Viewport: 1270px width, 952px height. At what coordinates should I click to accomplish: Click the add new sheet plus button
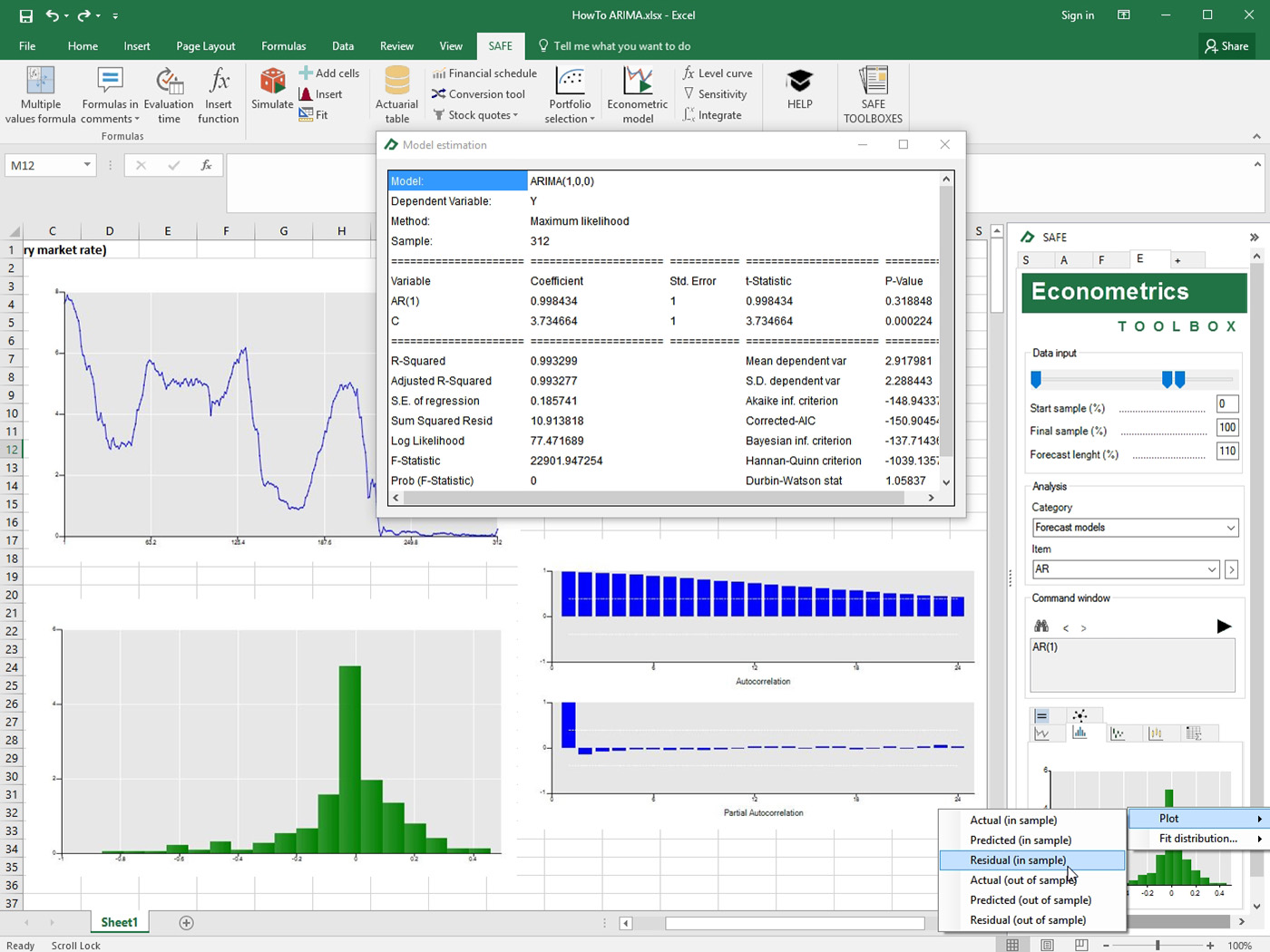186,923
